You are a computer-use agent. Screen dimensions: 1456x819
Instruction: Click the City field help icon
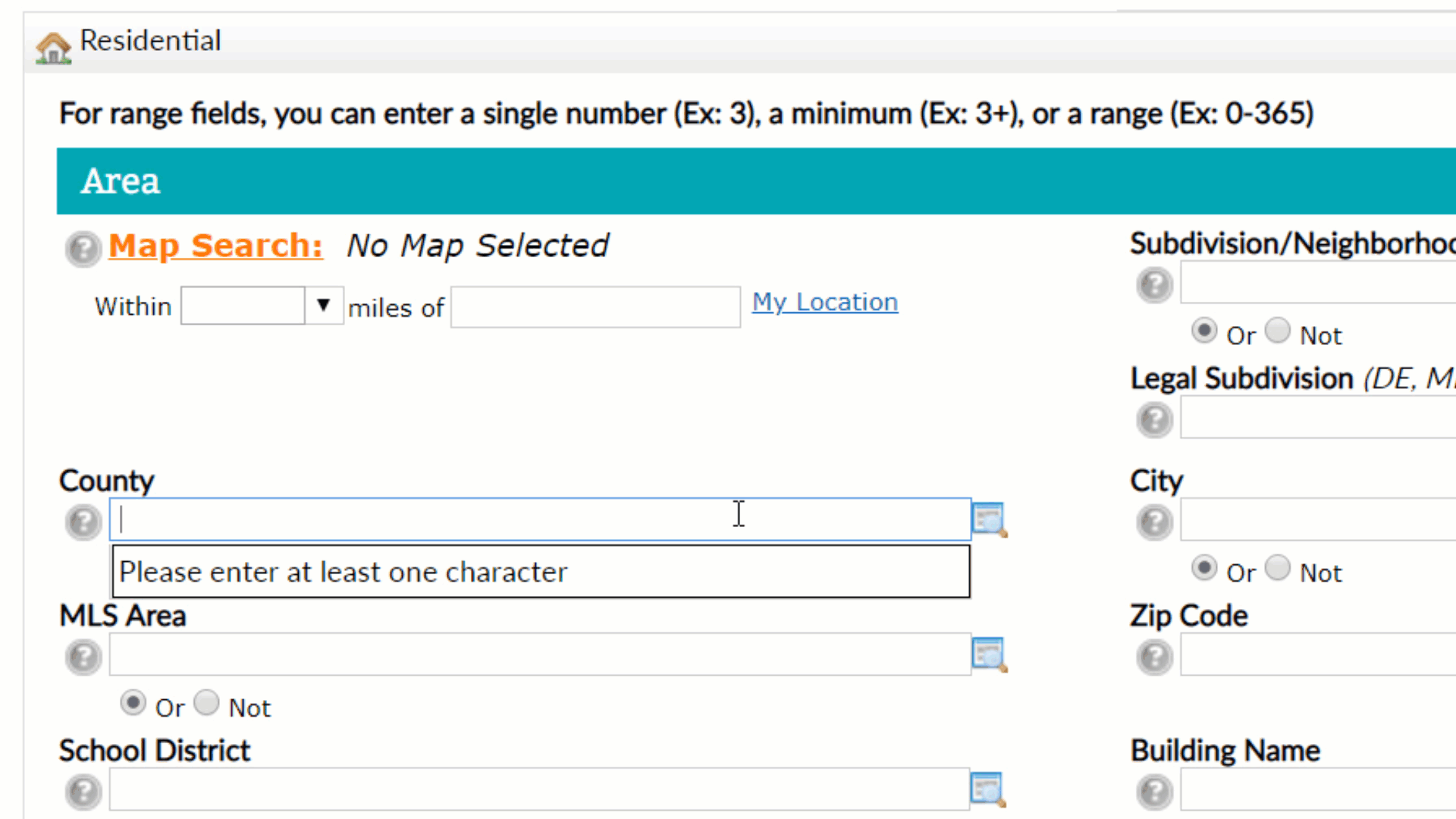1154,522
